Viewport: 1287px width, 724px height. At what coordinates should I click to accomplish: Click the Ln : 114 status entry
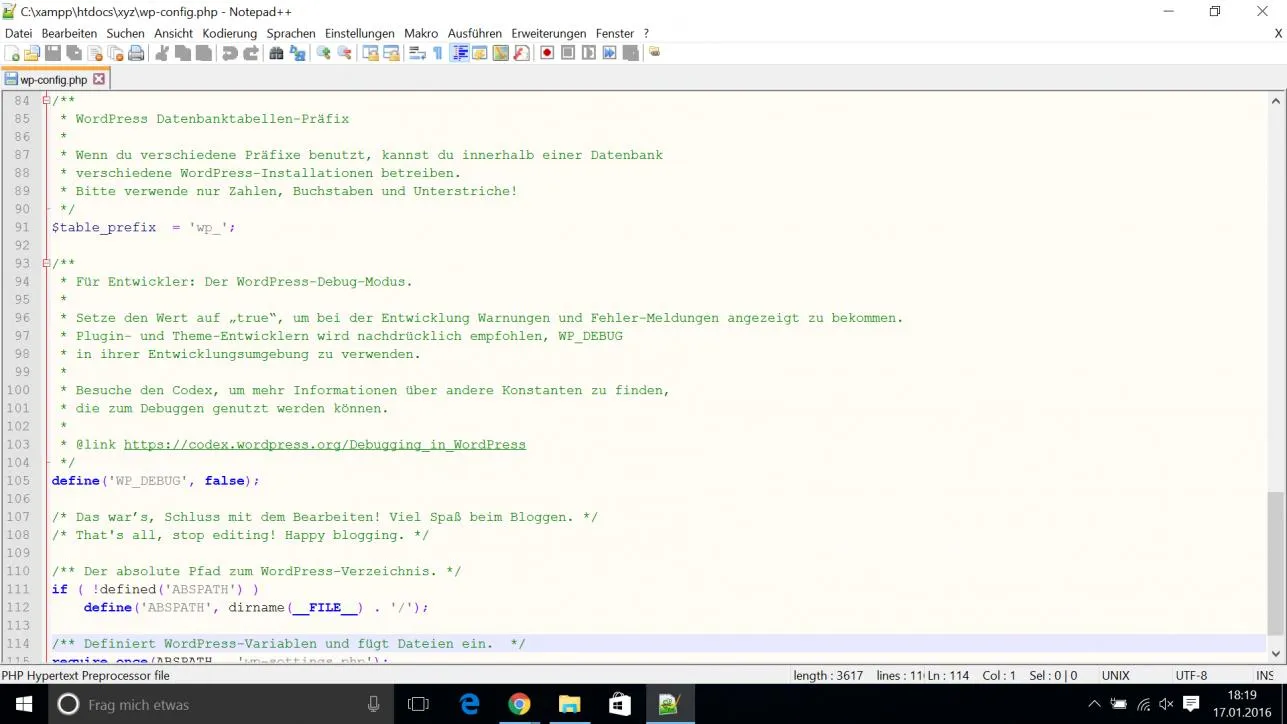click(x=948, y=676)
